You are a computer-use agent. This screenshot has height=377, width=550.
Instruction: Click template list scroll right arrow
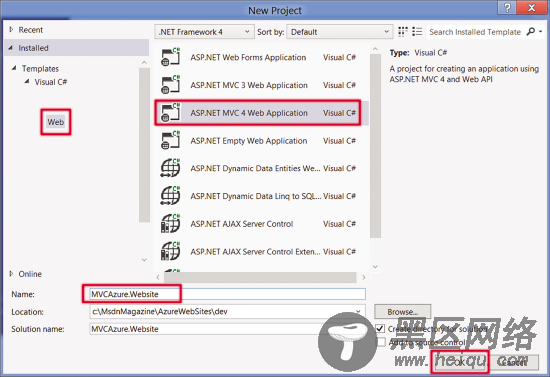(364, 277)
